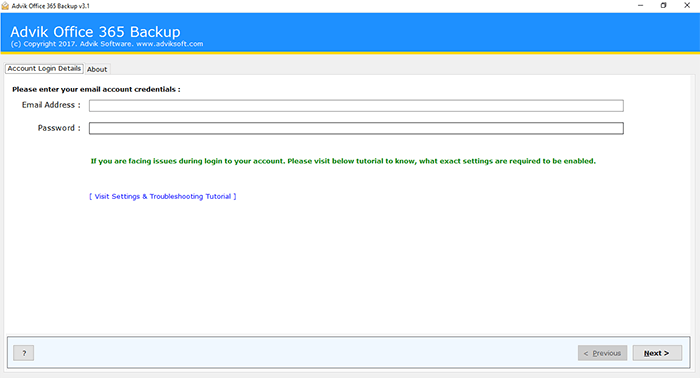Click the Next button

657,353
